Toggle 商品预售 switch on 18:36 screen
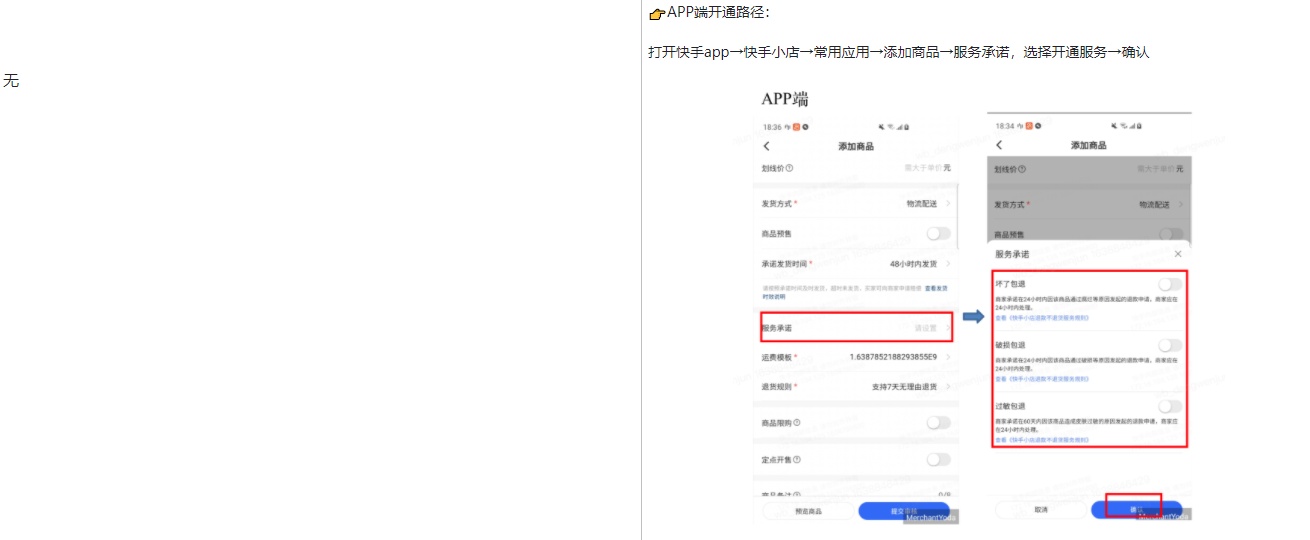Screen dimensions: 1310x540 pos(938,233)
